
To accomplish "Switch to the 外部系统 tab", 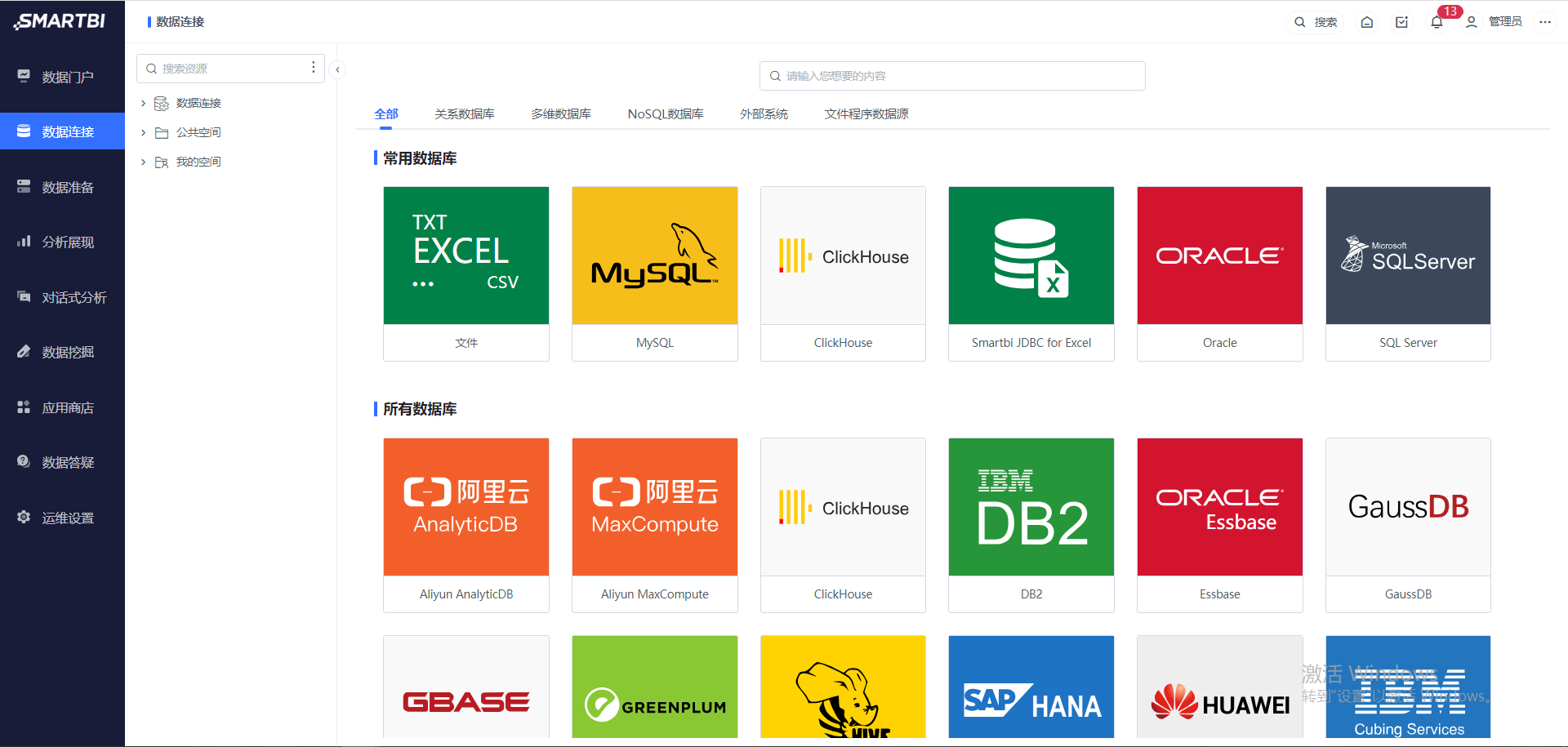I will [764, 113].
